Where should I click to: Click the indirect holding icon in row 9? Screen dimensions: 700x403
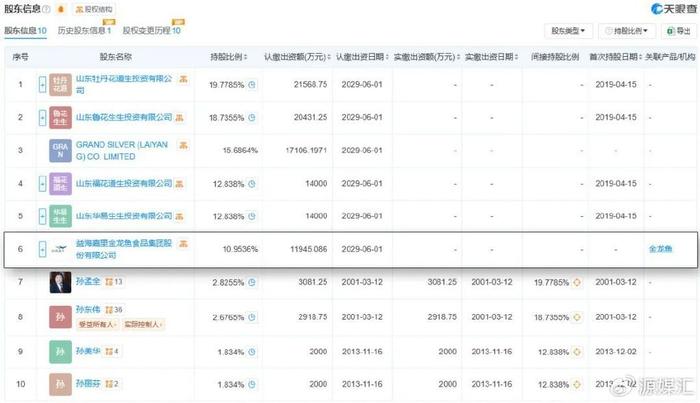[577, 352]
